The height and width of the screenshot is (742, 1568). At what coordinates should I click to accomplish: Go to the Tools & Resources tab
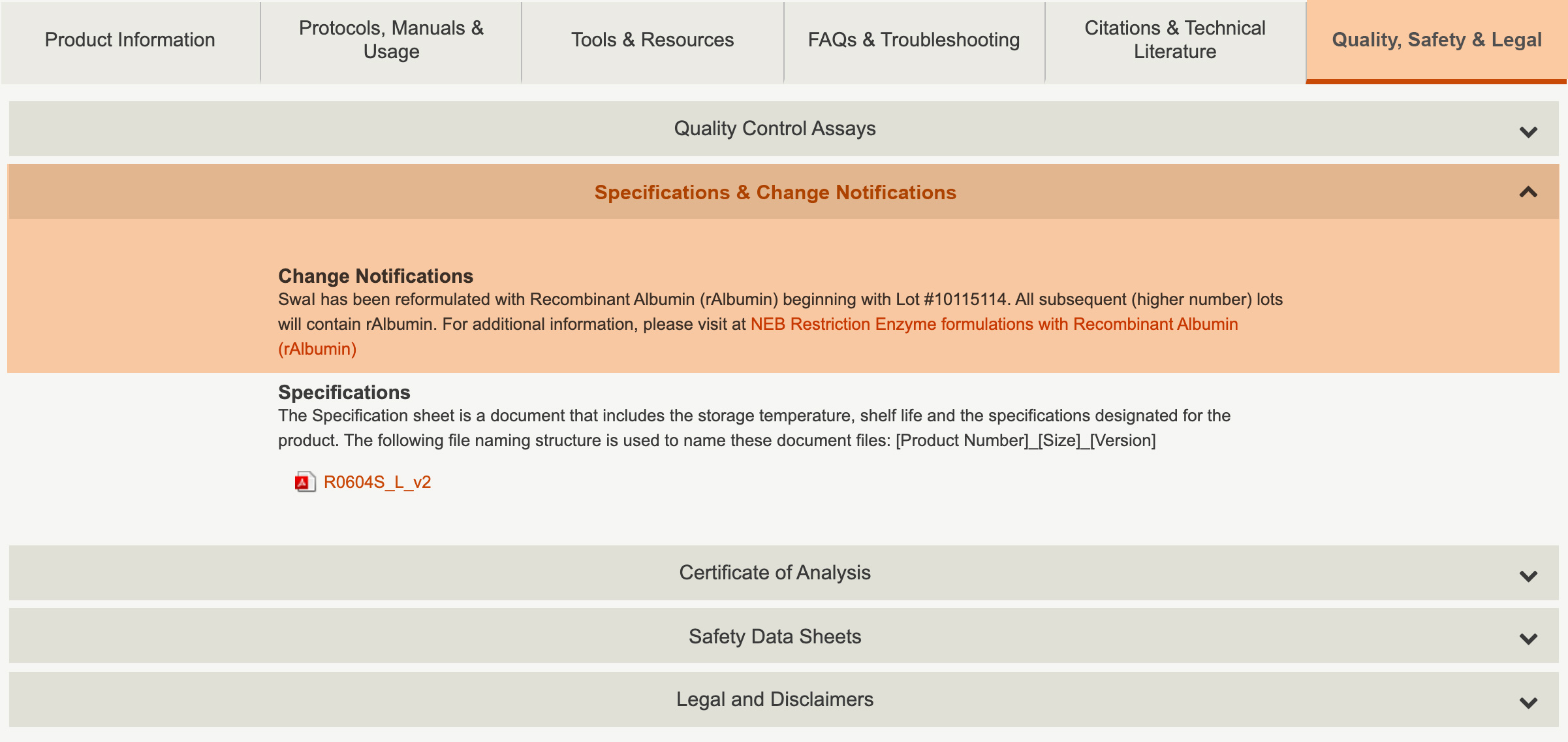(652, 40)
